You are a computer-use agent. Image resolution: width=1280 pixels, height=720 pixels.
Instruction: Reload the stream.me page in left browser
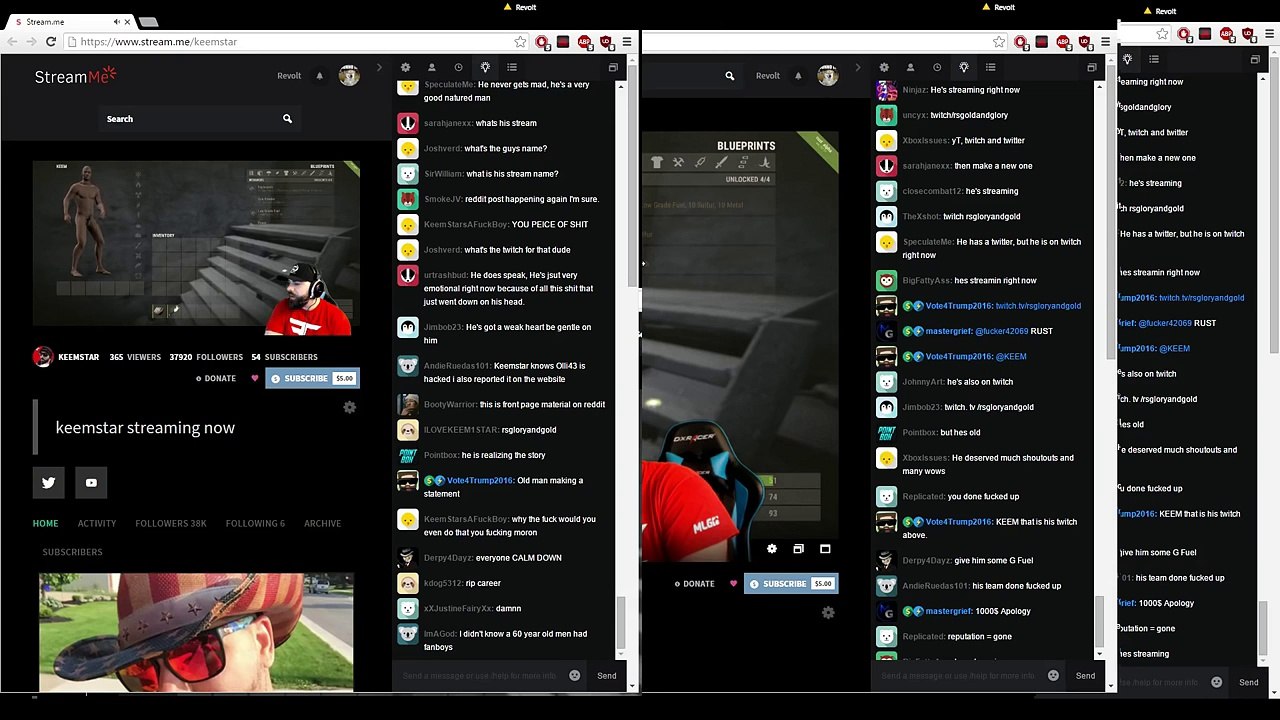(51, 42)
